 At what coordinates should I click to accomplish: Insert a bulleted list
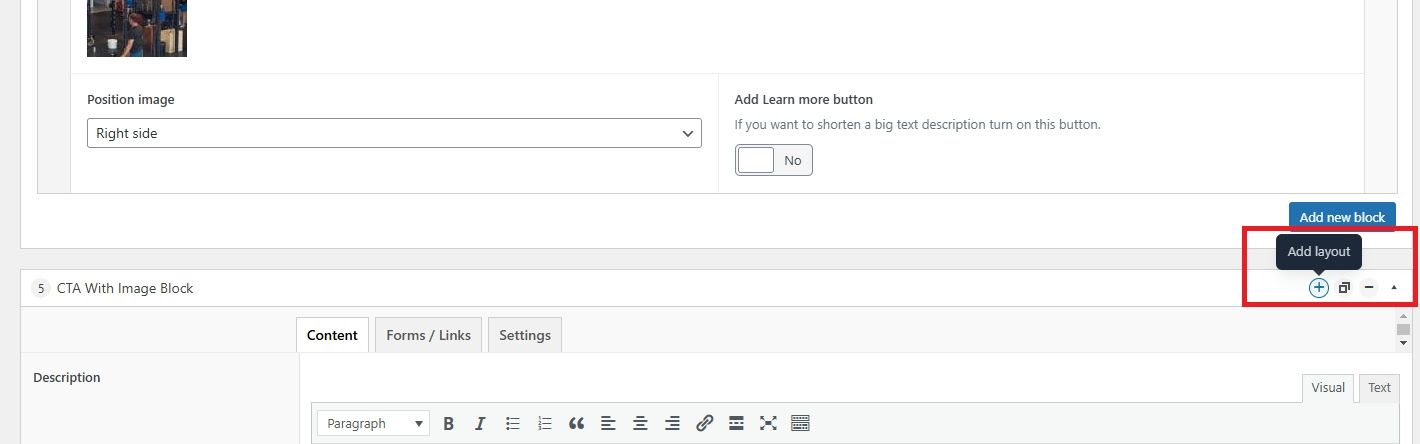pyautogui.click(x=512, y=423)
